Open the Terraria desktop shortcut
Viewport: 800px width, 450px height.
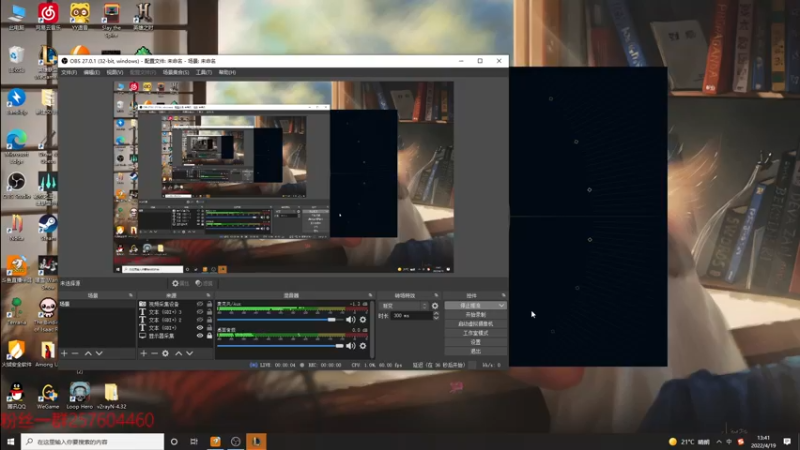[16, 311]
